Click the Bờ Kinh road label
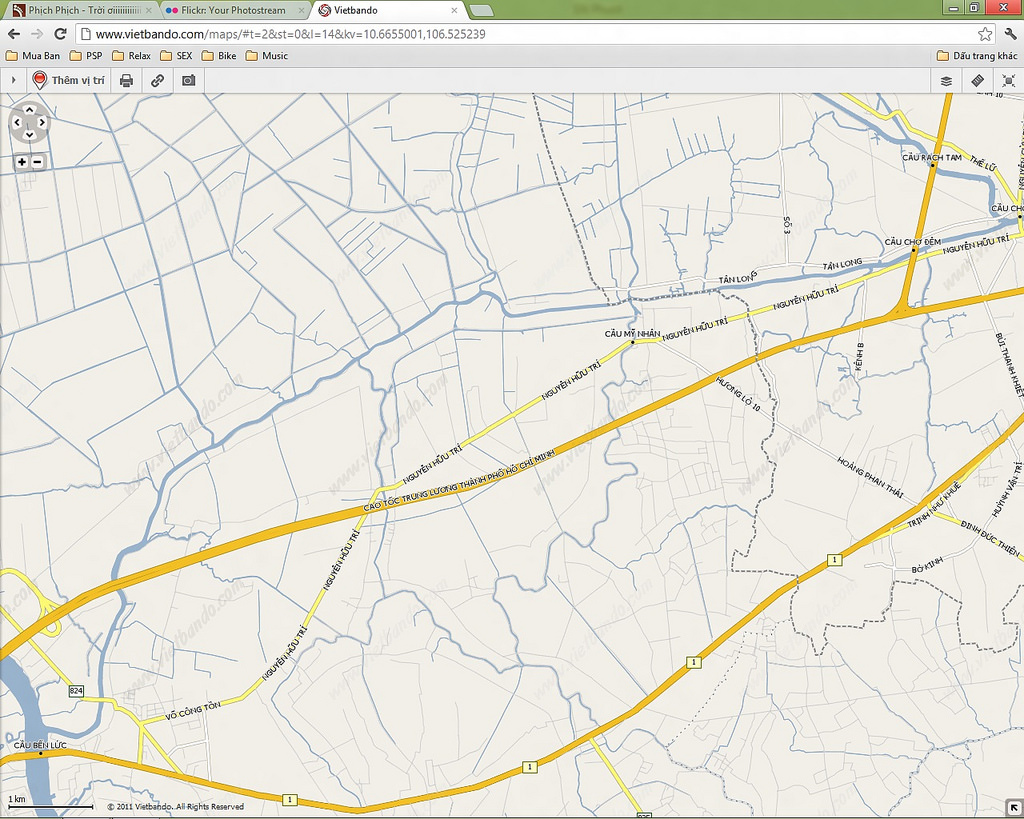 927,565
